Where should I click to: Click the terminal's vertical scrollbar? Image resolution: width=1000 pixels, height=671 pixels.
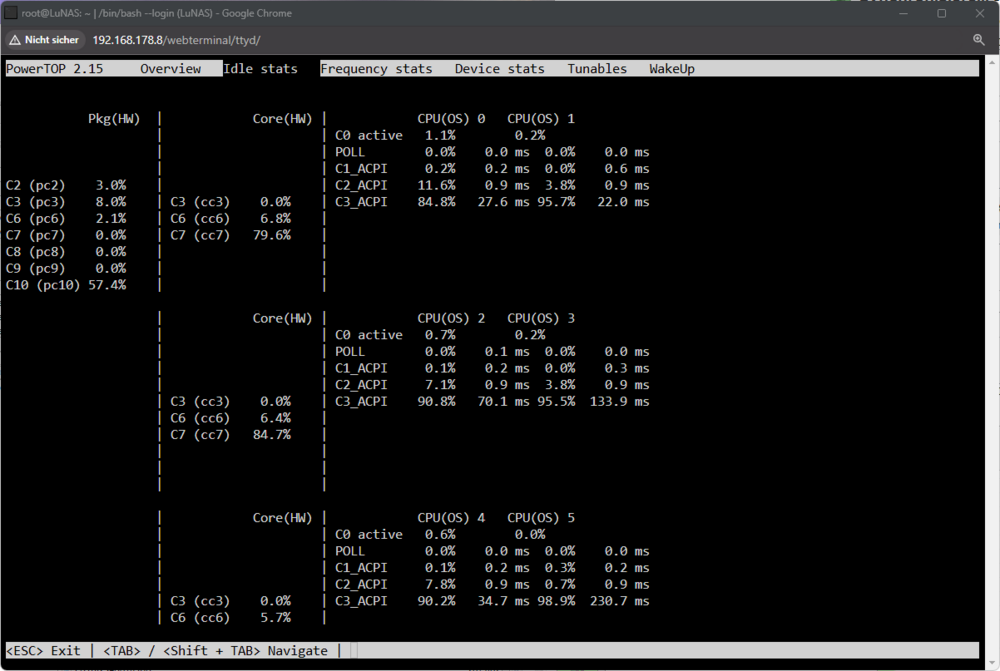pos(991,360)
